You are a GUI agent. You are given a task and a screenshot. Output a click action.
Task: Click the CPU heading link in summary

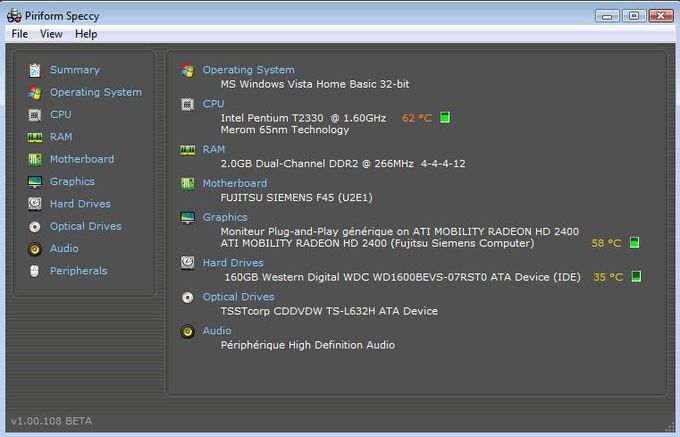point(213,104)
